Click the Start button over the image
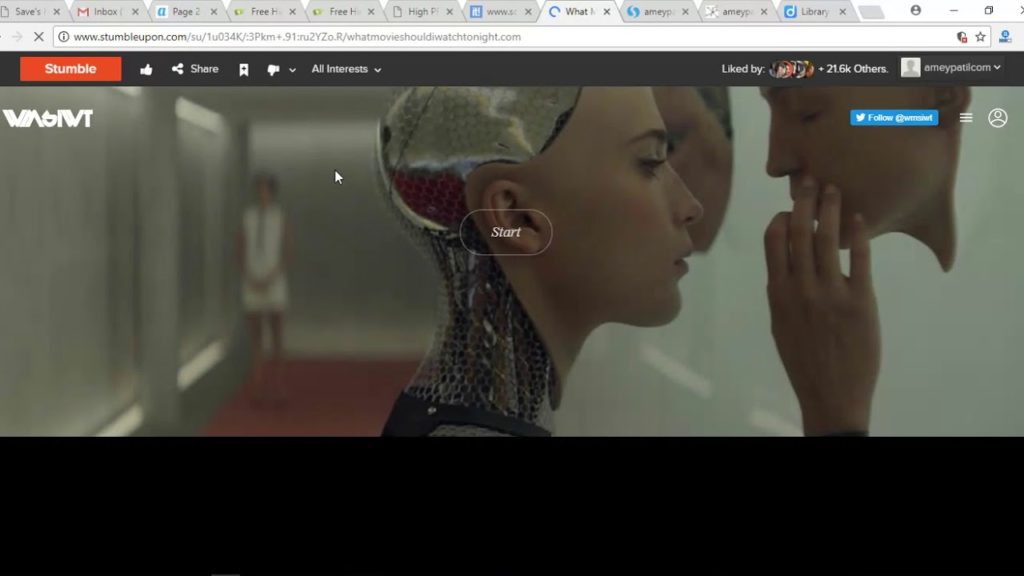 pyautogui.click(x=506, y=232)
